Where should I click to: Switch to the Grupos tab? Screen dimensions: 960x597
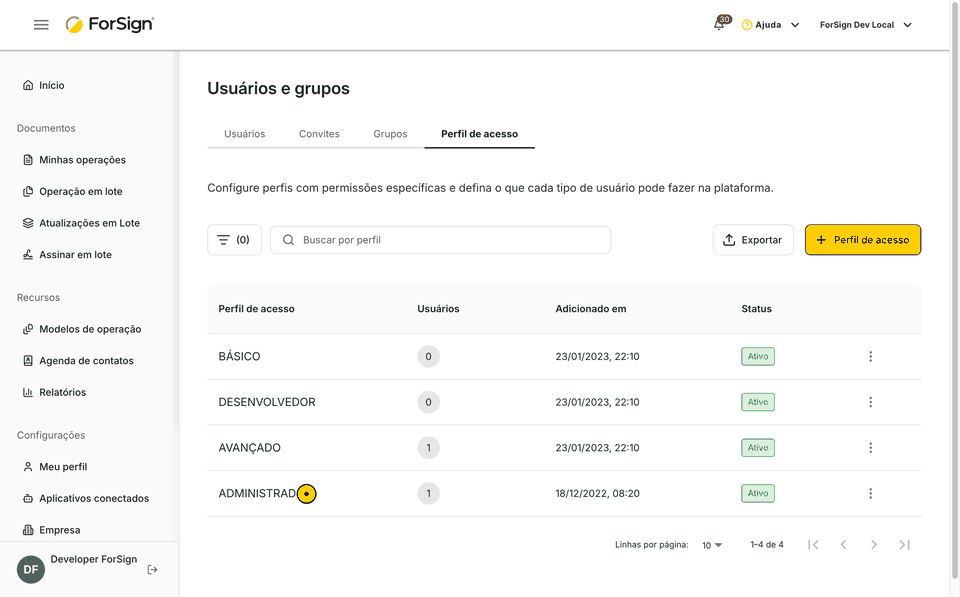point(390,134)
